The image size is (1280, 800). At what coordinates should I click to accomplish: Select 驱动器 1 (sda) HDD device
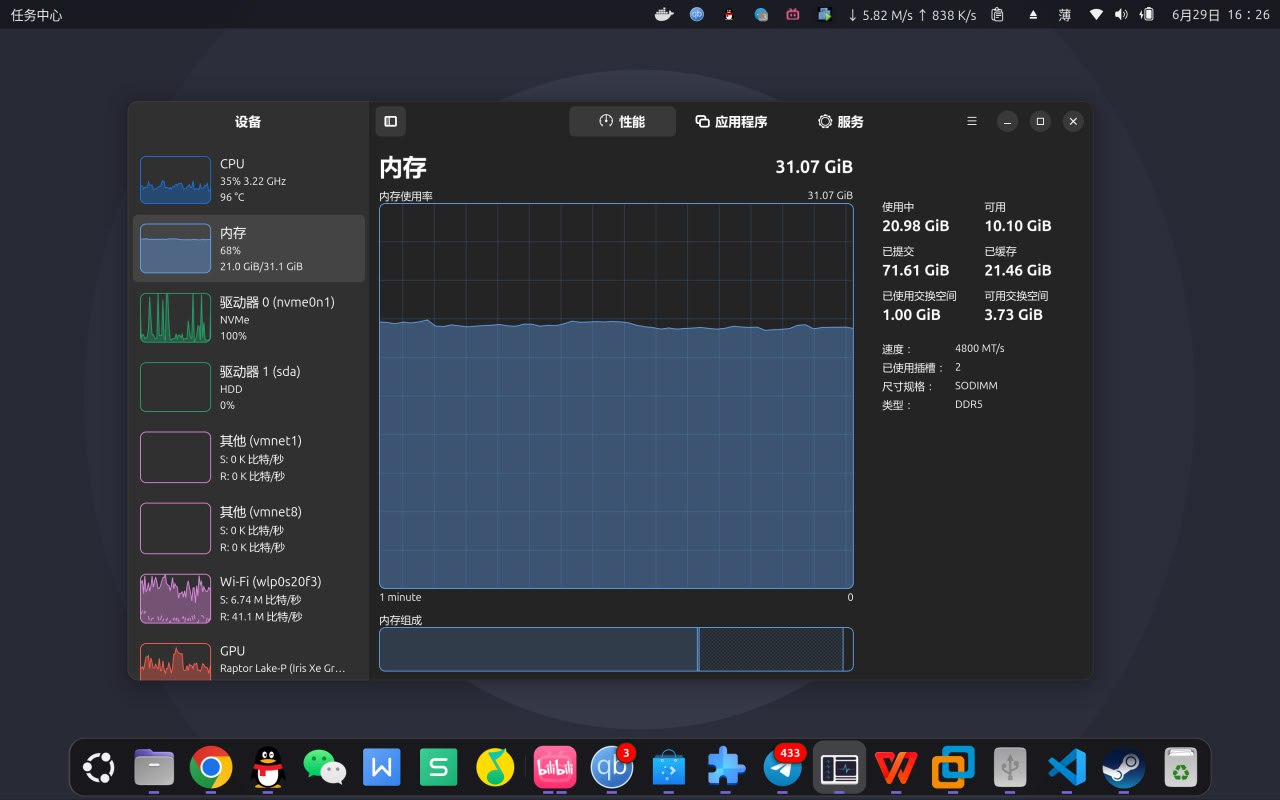pos(249,388)
